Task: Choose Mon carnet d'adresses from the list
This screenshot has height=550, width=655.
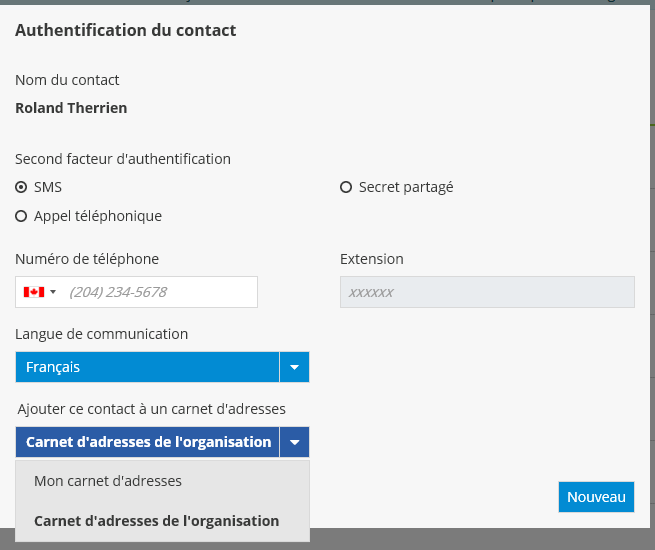Action: [108, 481]
